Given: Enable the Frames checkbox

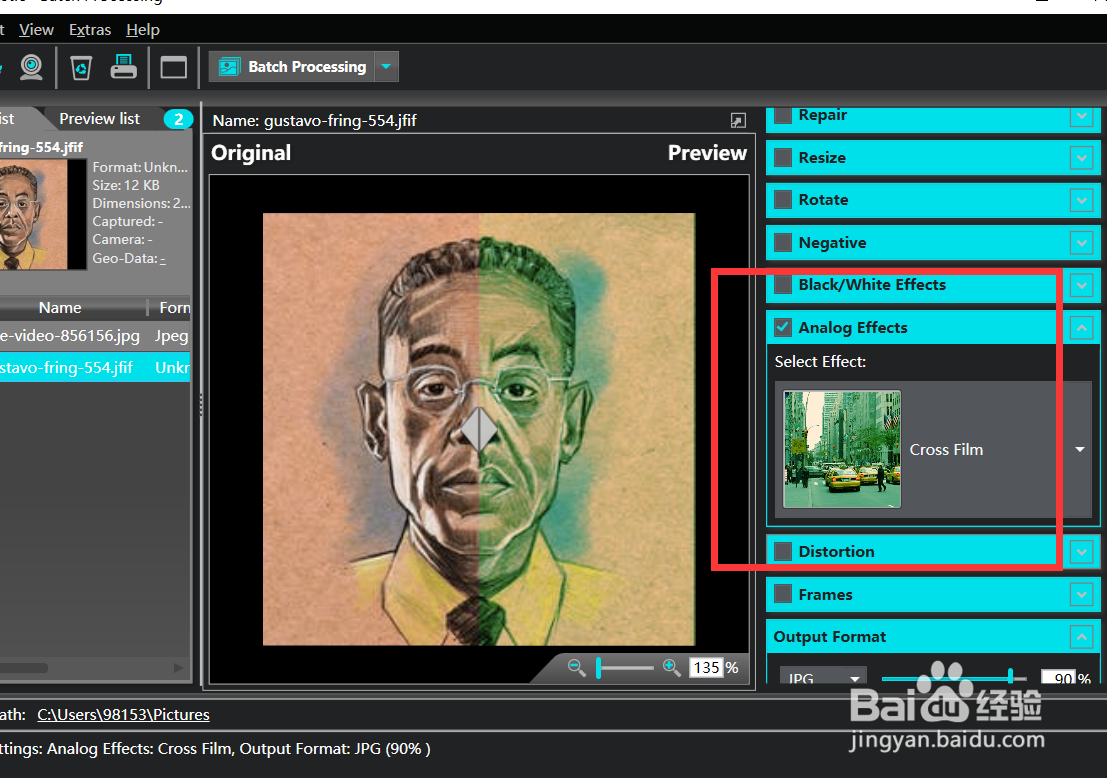Looking at the screenshot, I should click(782, 594).
